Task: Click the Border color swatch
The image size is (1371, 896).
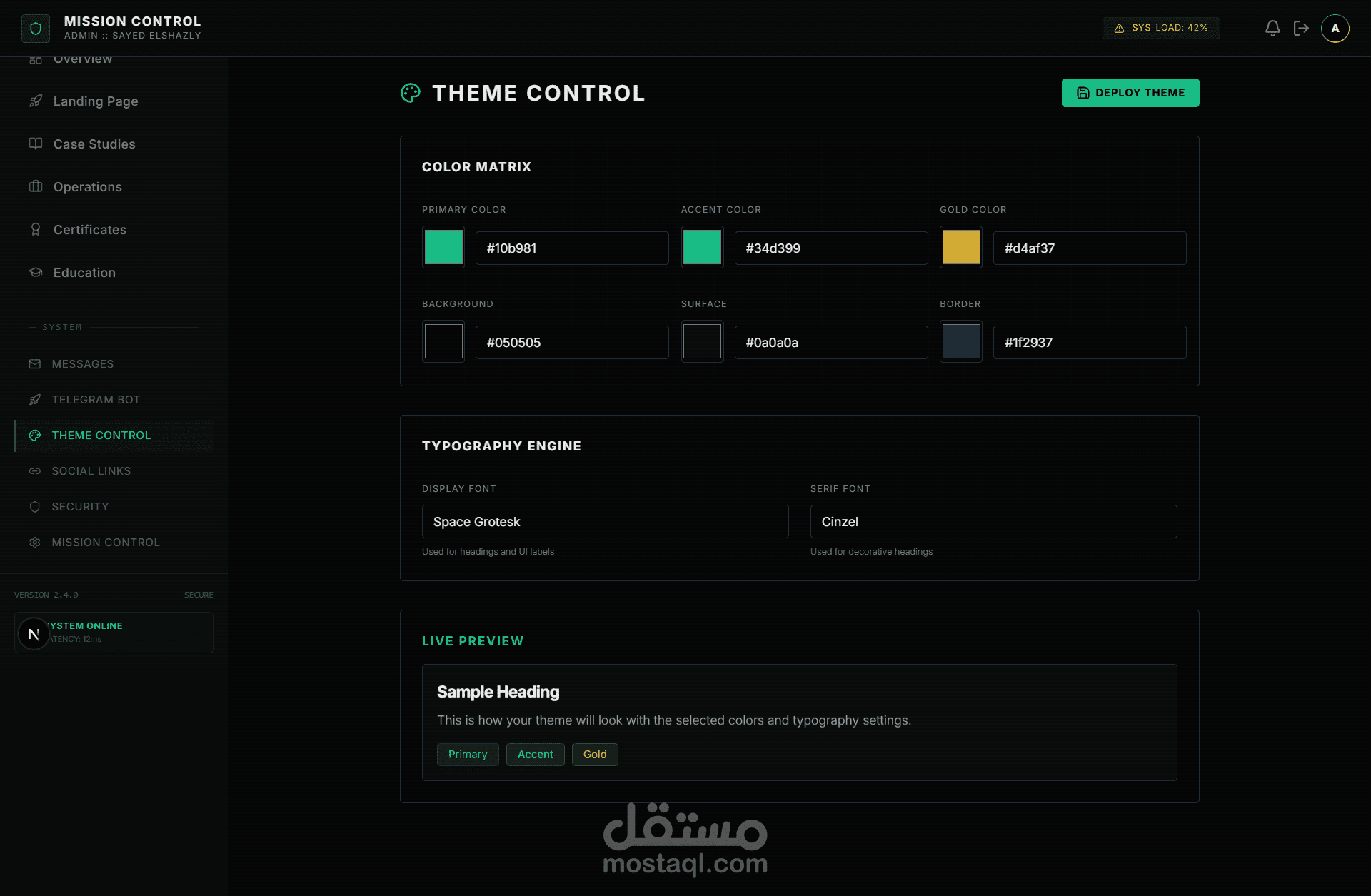Action: tap(961, 342)
